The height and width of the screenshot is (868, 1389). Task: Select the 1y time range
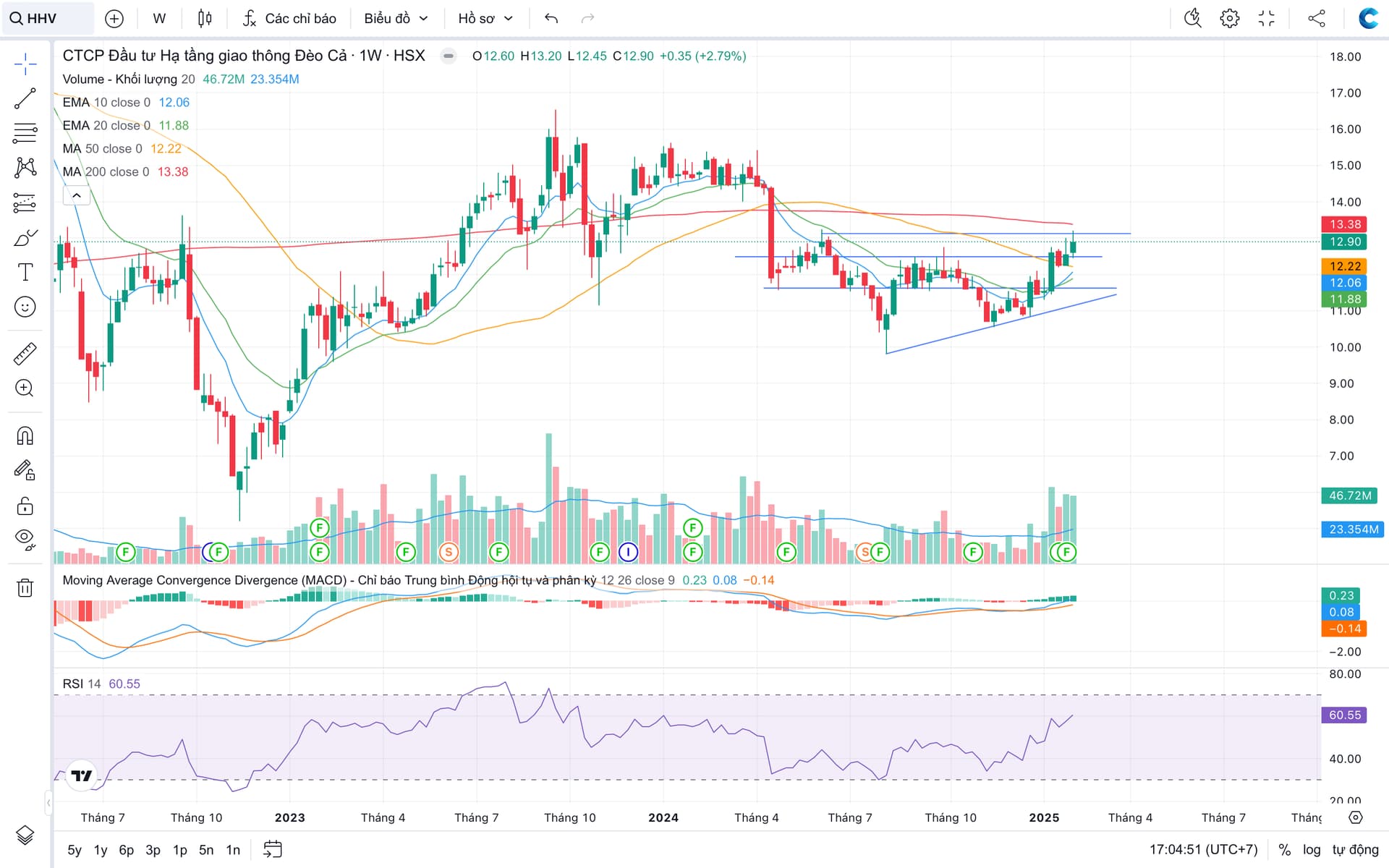click(x=101, y=849)
